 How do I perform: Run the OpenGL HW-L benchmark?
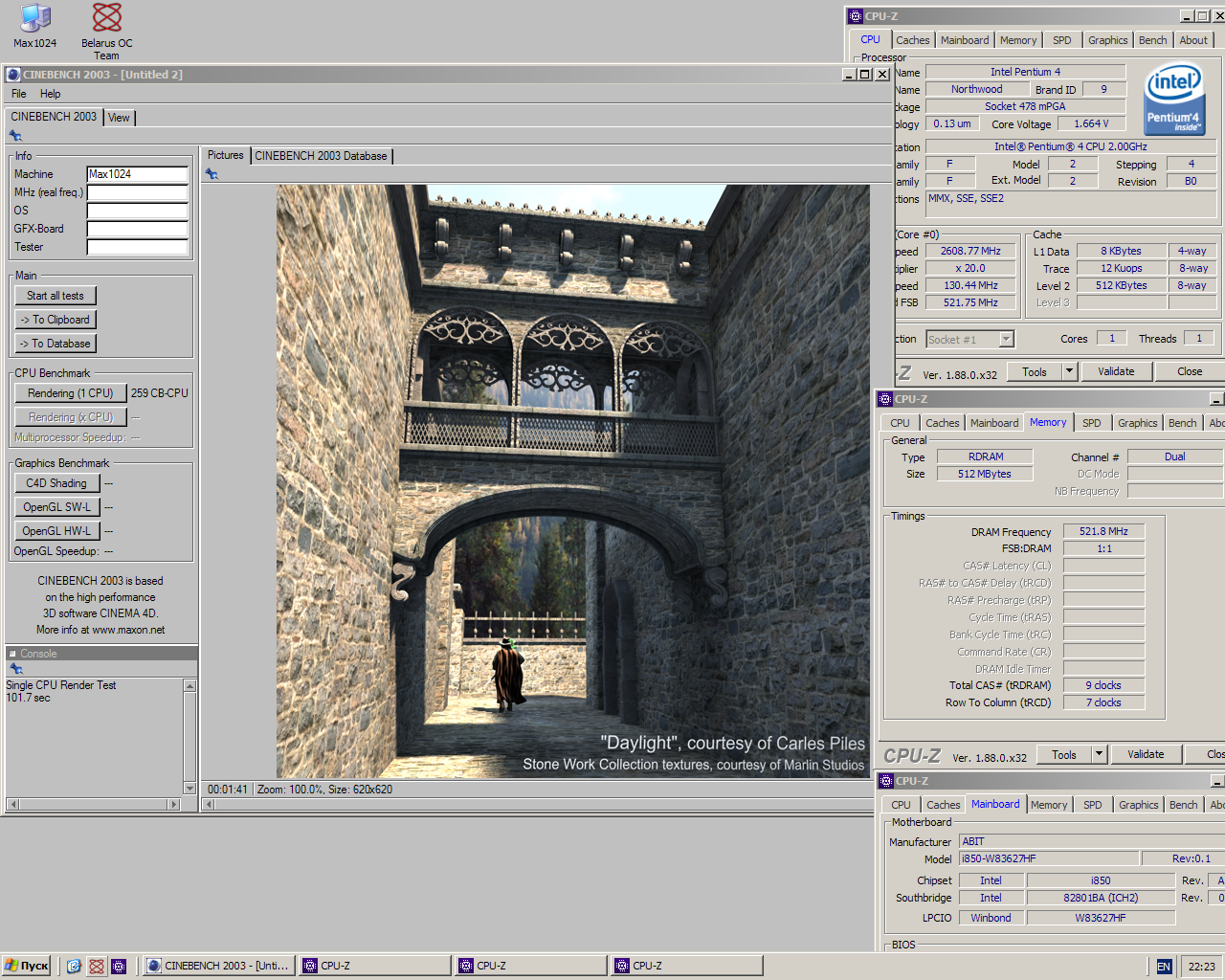(56, 531)
